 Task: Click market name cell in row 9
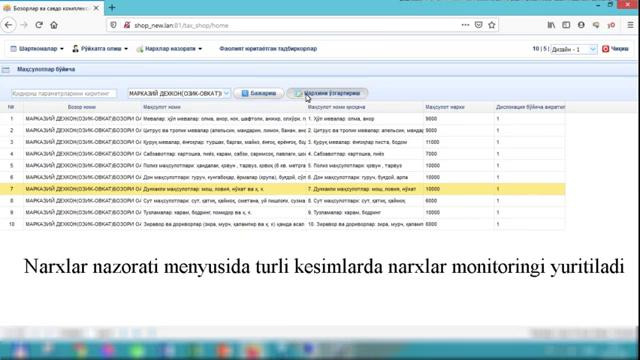(82, 213)
